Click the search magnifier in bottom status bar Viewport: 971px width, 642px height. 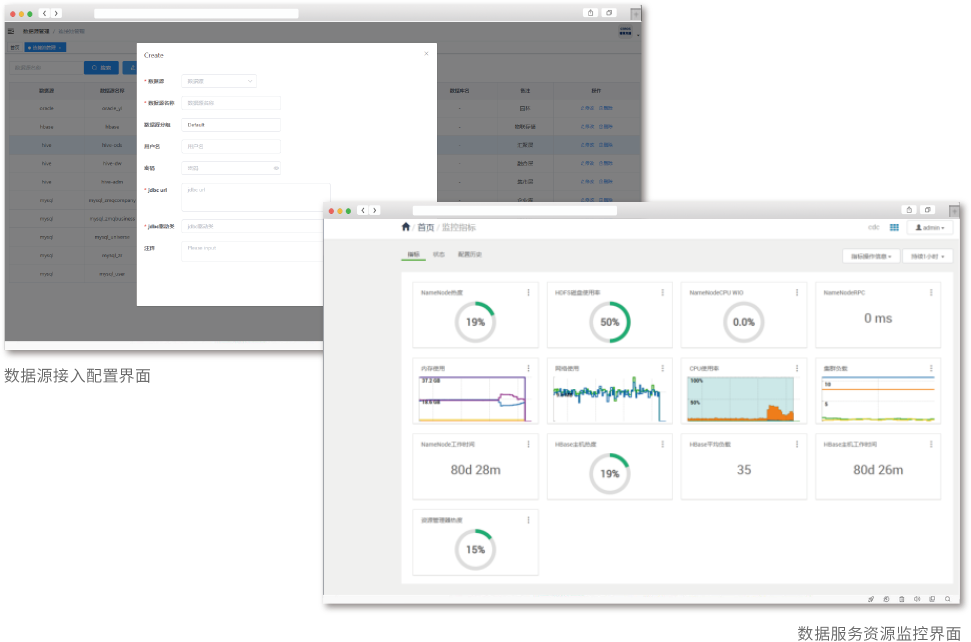pos(948,599)
